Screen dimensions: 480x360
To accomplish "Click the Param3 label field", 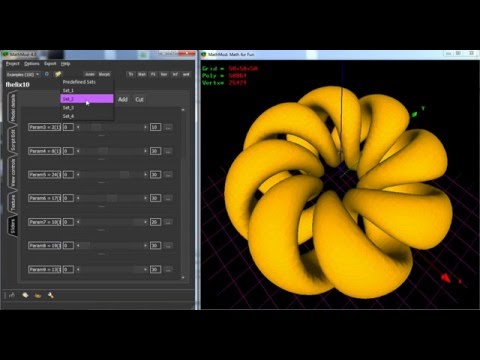I will (44, 127).
